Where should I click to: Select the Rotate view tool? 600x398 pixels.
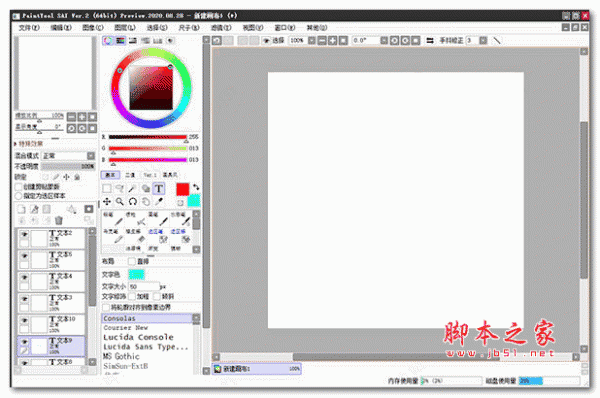pyautogui.click(x=132, y=202)
